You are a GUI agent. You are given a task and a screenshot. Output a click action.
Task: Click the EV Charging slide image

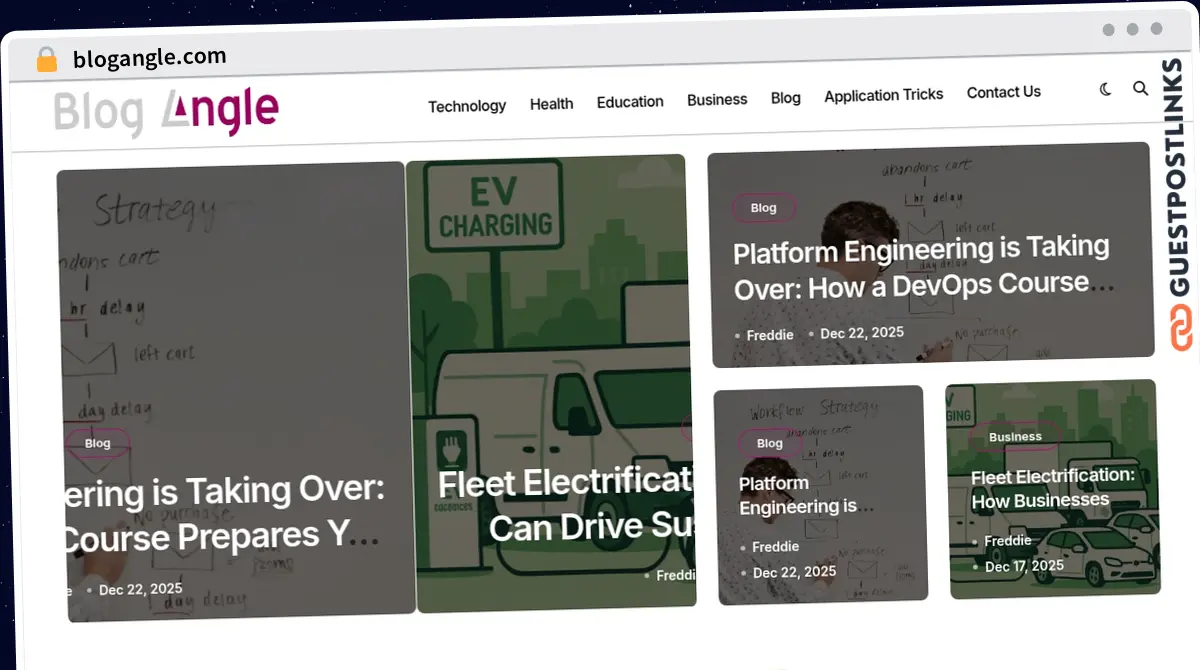click(550, 300)
